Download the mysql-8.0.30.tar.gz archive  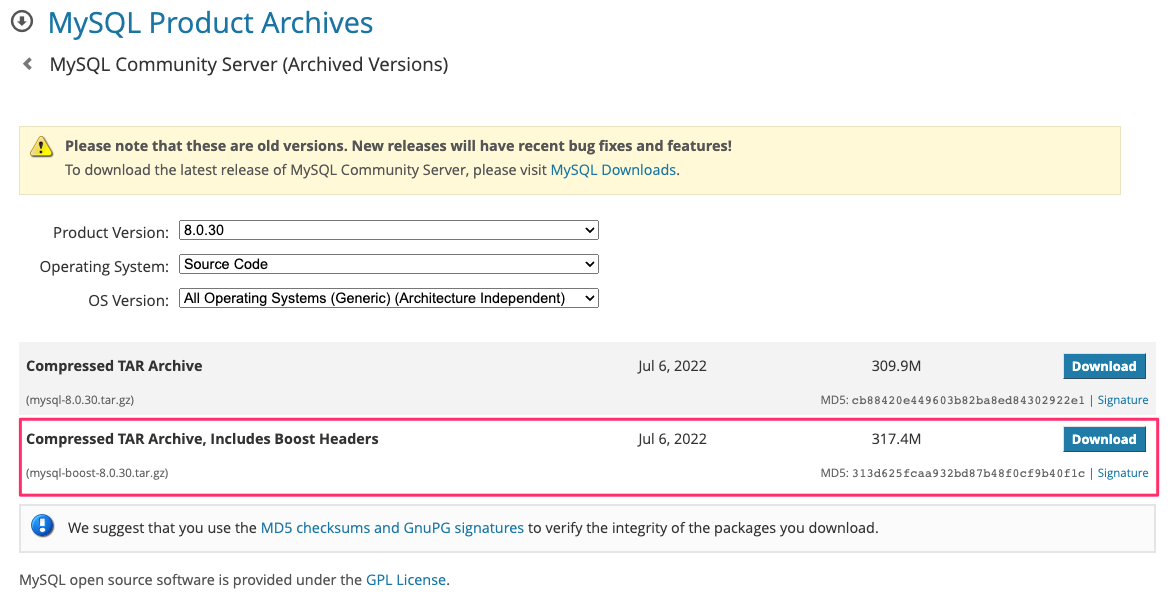(1104, 366)
